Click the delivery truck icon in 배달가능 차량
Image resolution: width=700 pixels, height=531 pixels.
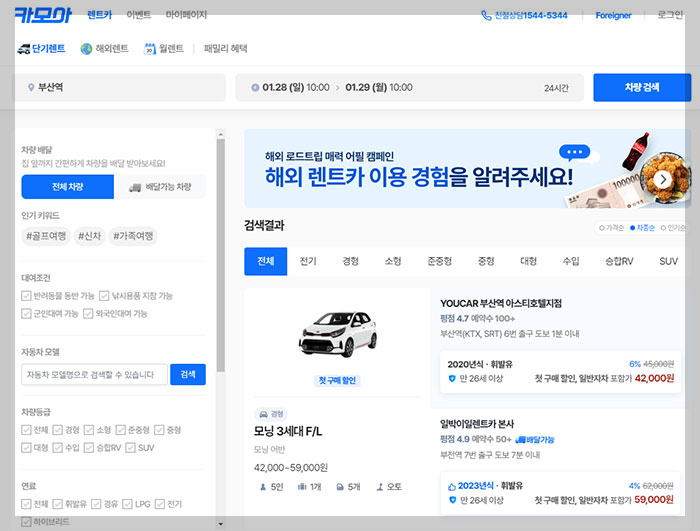[135, 188]
